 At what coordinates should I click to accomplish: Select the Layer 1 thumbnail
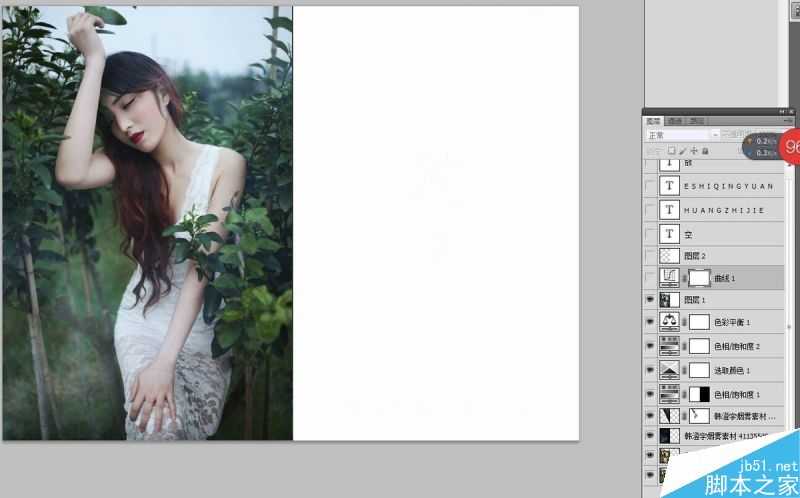point(672,300)
